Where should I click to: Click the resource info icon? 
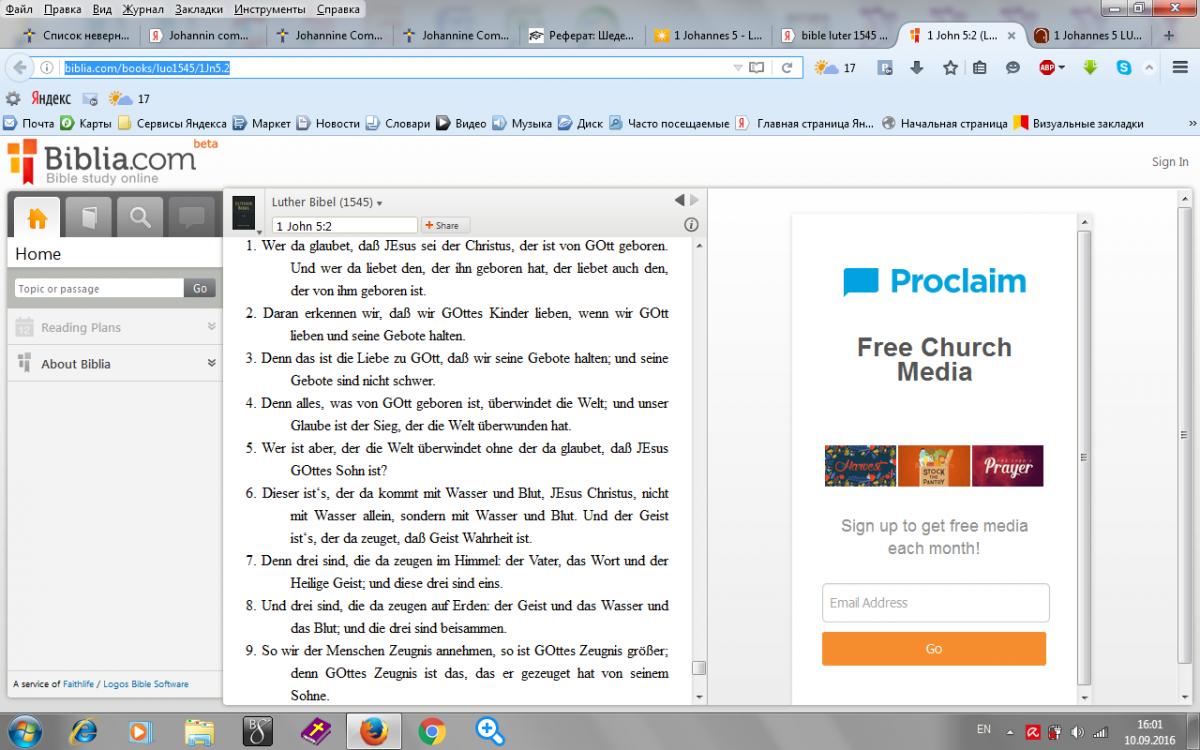click(x=690, y=225)
